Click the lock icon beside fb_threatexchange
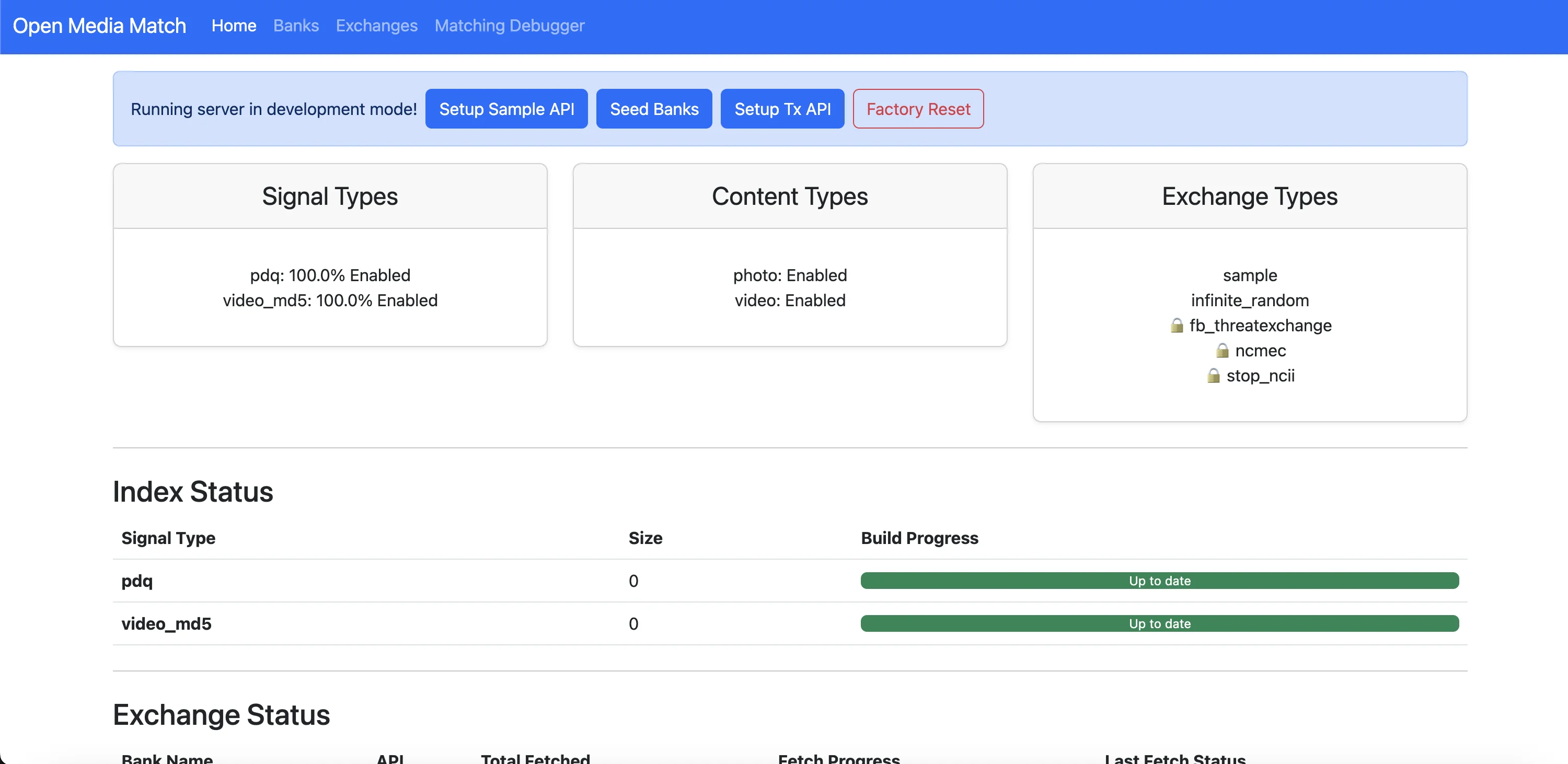 (x=1177, y=326)
